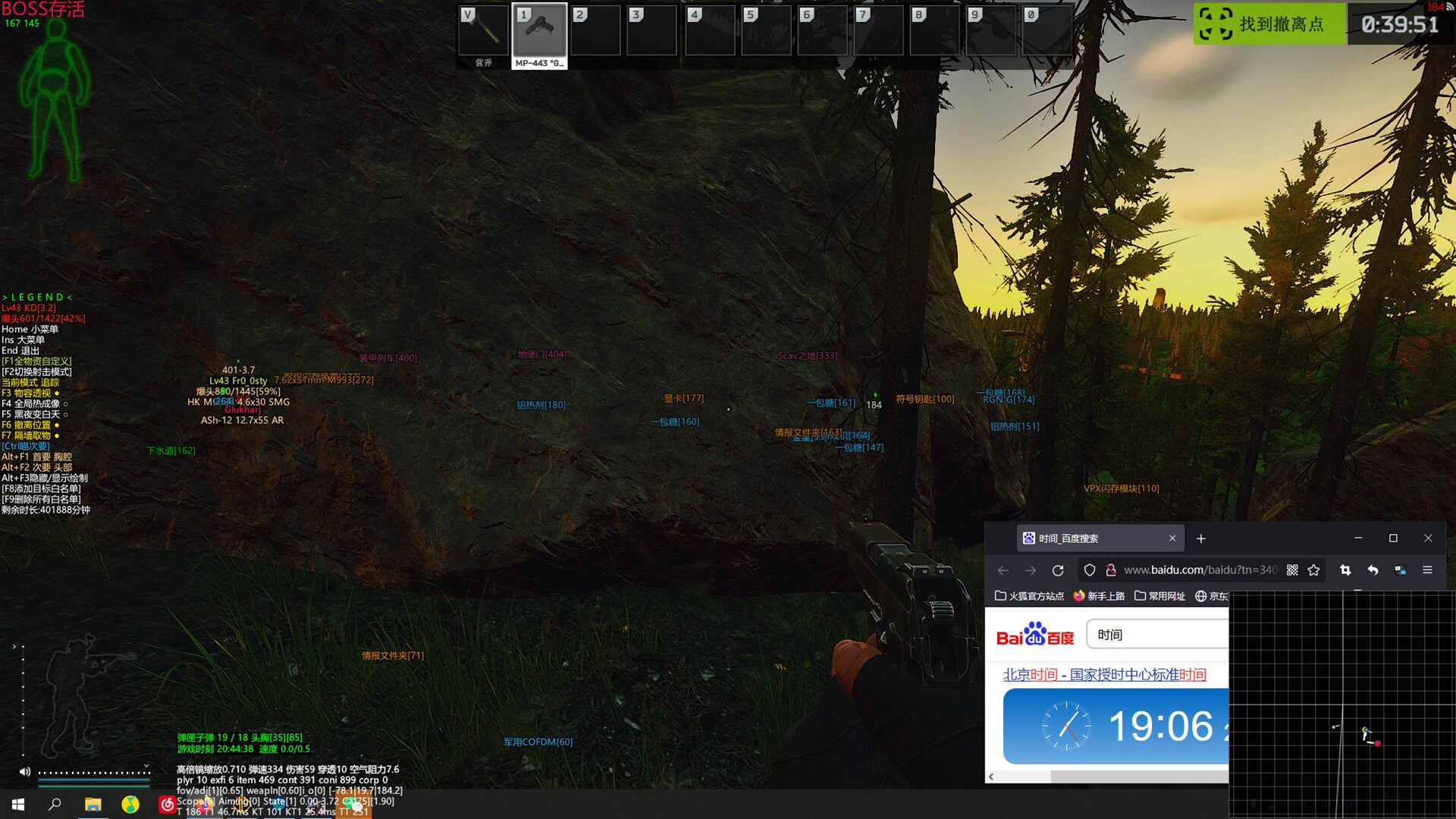Viewport: 1456px width, 819px height.
Task: Open a new tab with the plus button
Action: pyautogui.click(x=1200, y=538)
